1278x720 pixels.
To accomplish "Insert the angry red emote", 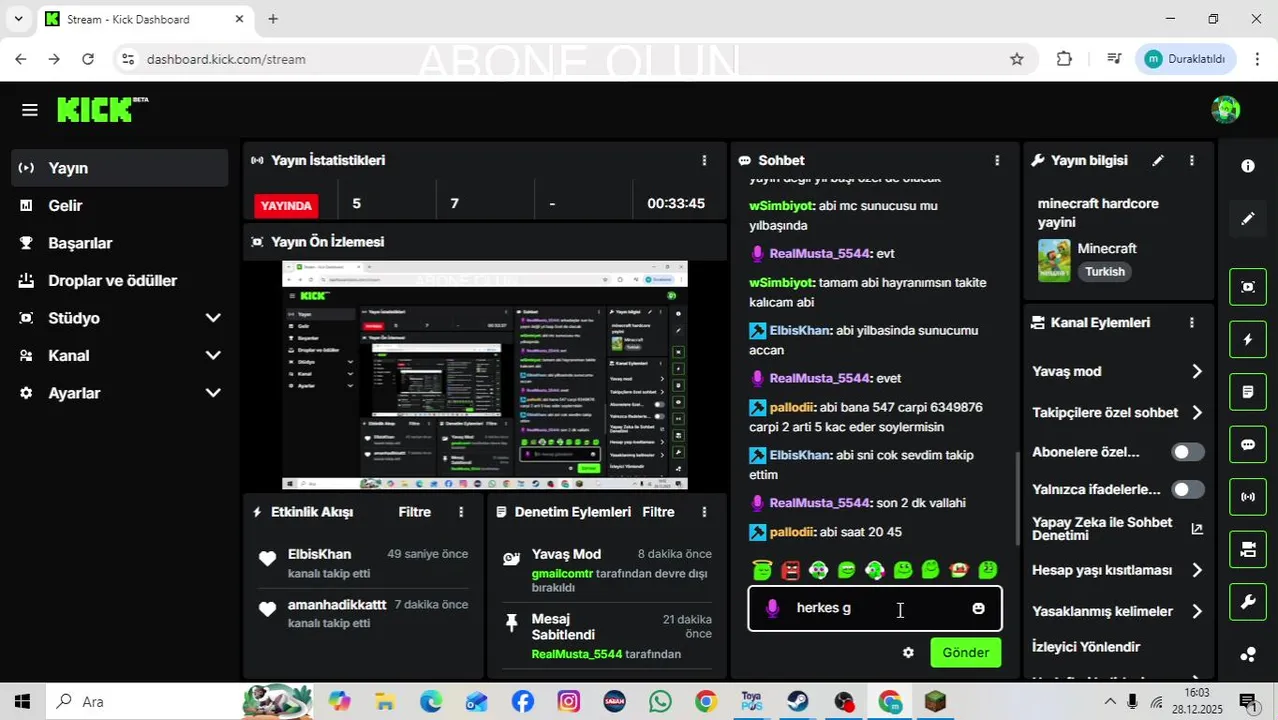I will (x=791, y=570).
